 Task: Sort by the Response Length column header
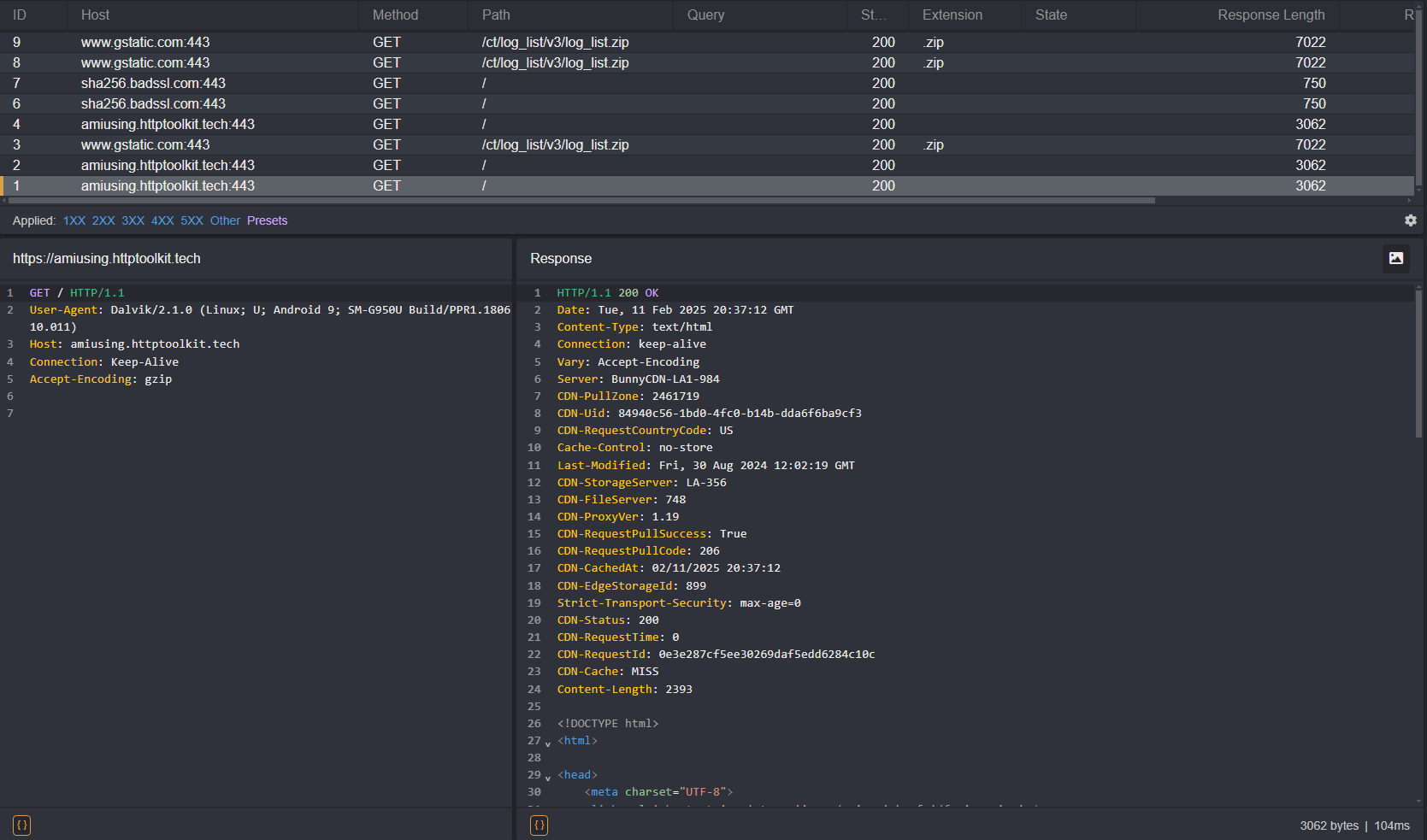point(1271,15)
